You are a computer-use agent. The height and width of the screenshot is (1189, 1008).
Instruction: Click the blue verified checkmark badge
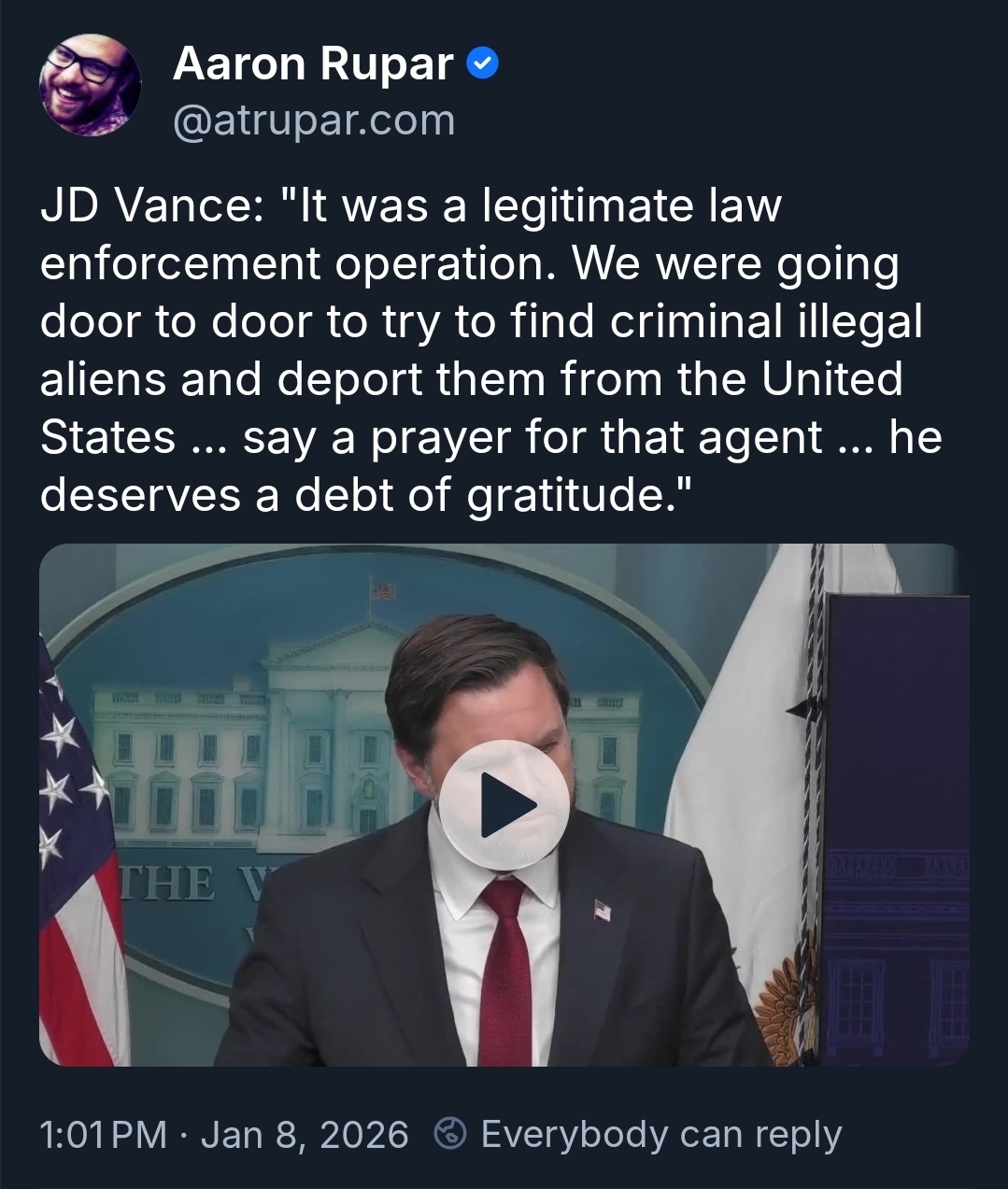click(x=482, y=64)
